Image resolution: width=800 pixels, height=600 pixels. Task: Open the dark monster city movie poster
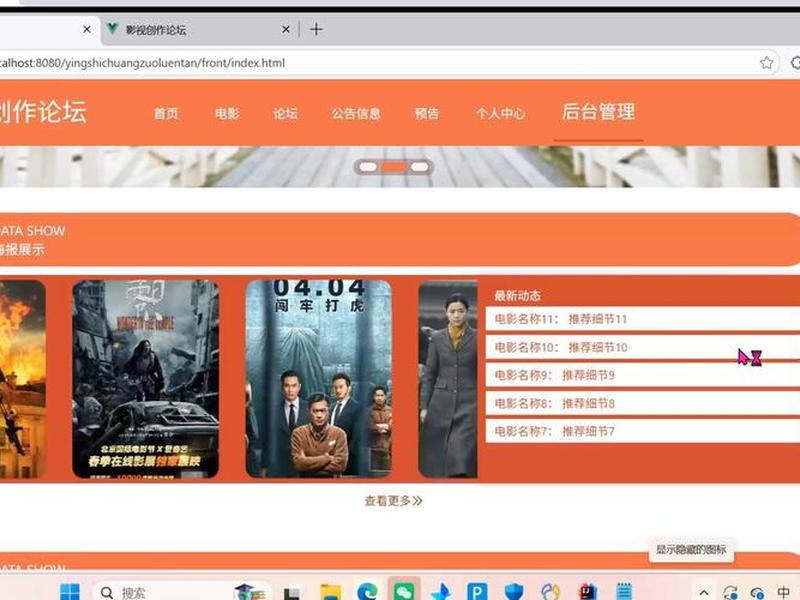(x=145, y=379)
